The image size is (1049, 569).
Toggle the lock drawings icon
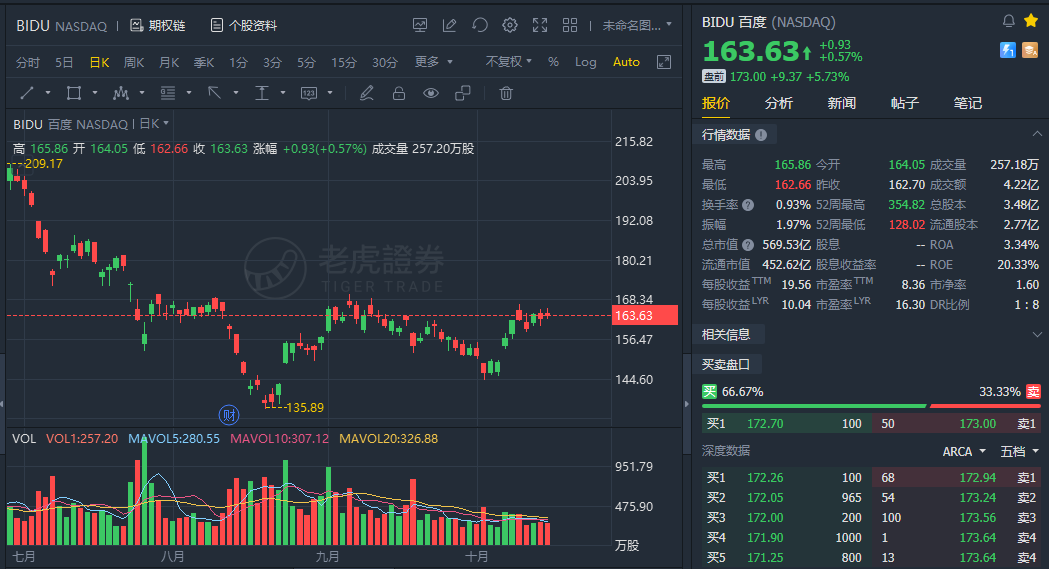pos(399,93)
